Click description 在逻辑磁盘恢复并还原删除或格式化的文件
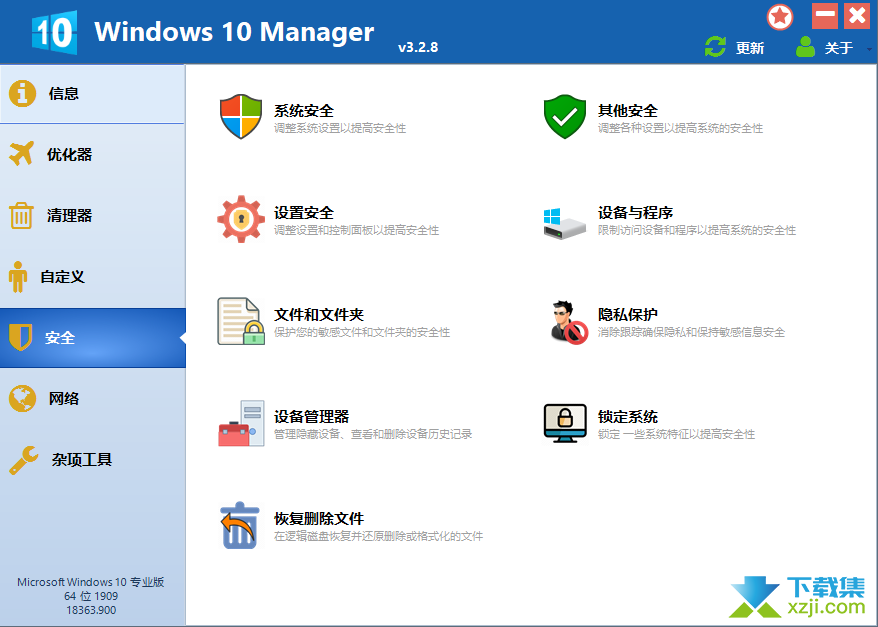878x627 pixels. click(379, 536)
